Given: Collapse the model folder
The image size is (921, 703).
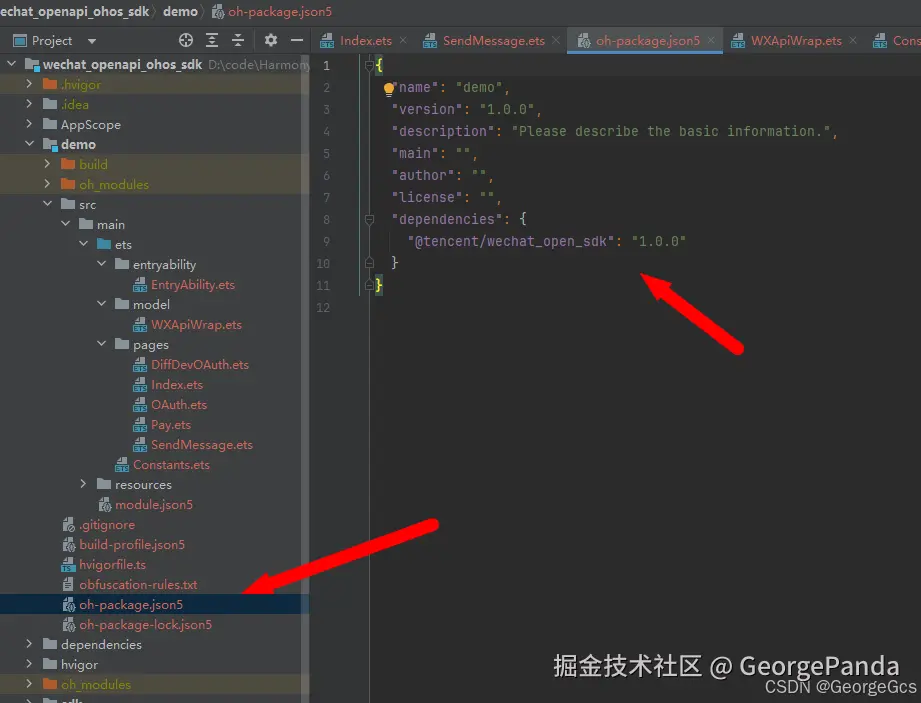Looking at the screenshot, I should click(101, 304).
